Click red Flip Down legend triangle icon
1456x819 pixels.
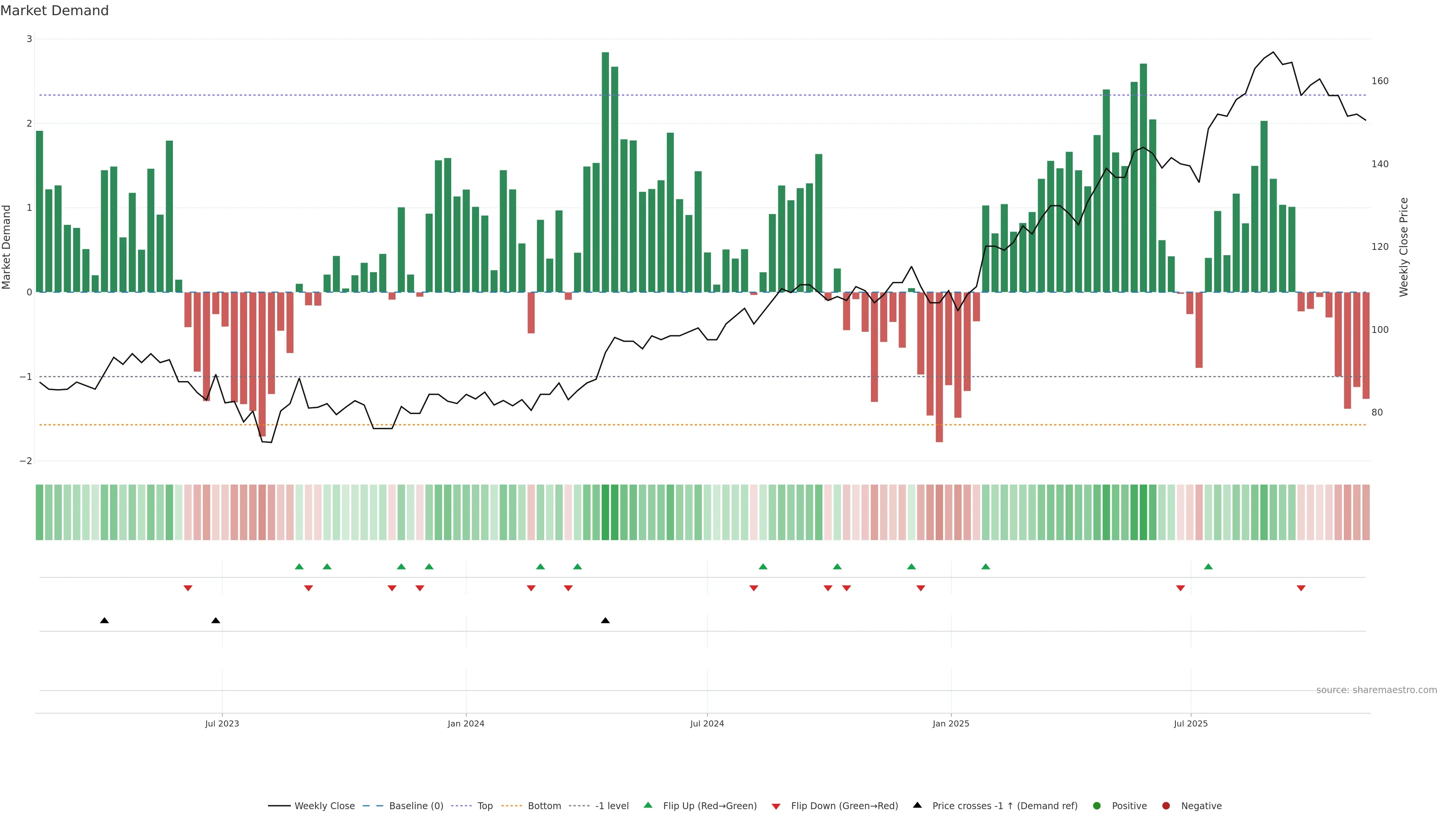pos(776,806)
